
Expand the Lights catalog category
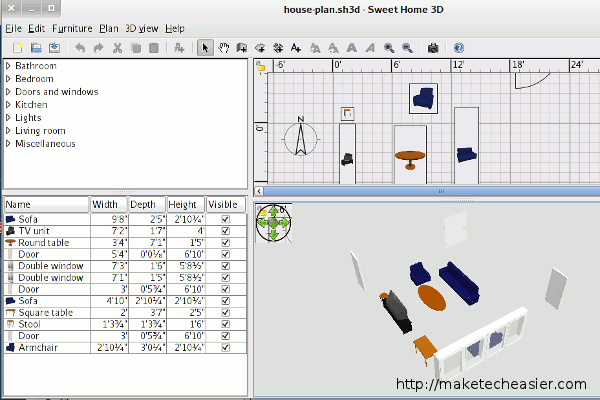click(8, 118)
